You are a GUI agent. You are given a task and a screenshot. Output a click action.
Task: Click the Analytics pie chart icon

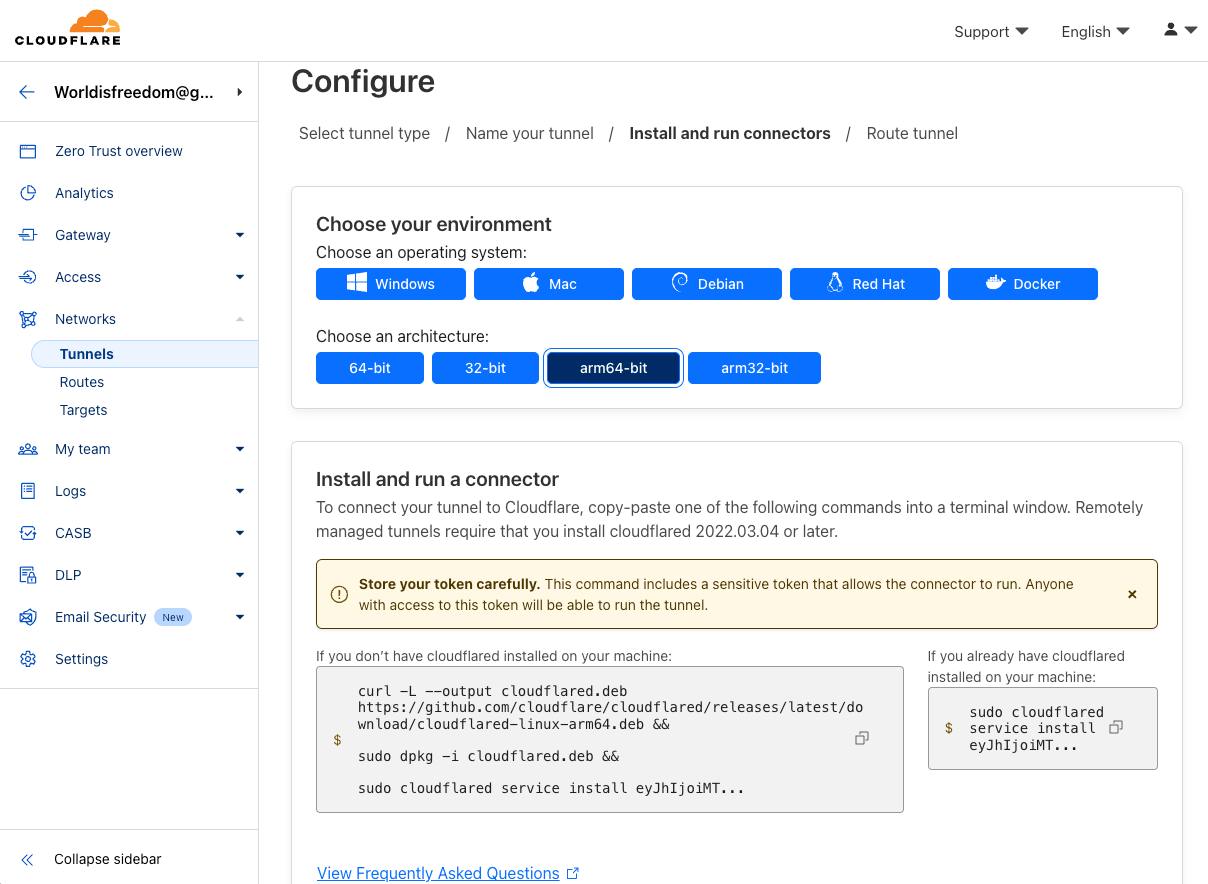coord(28,193)
